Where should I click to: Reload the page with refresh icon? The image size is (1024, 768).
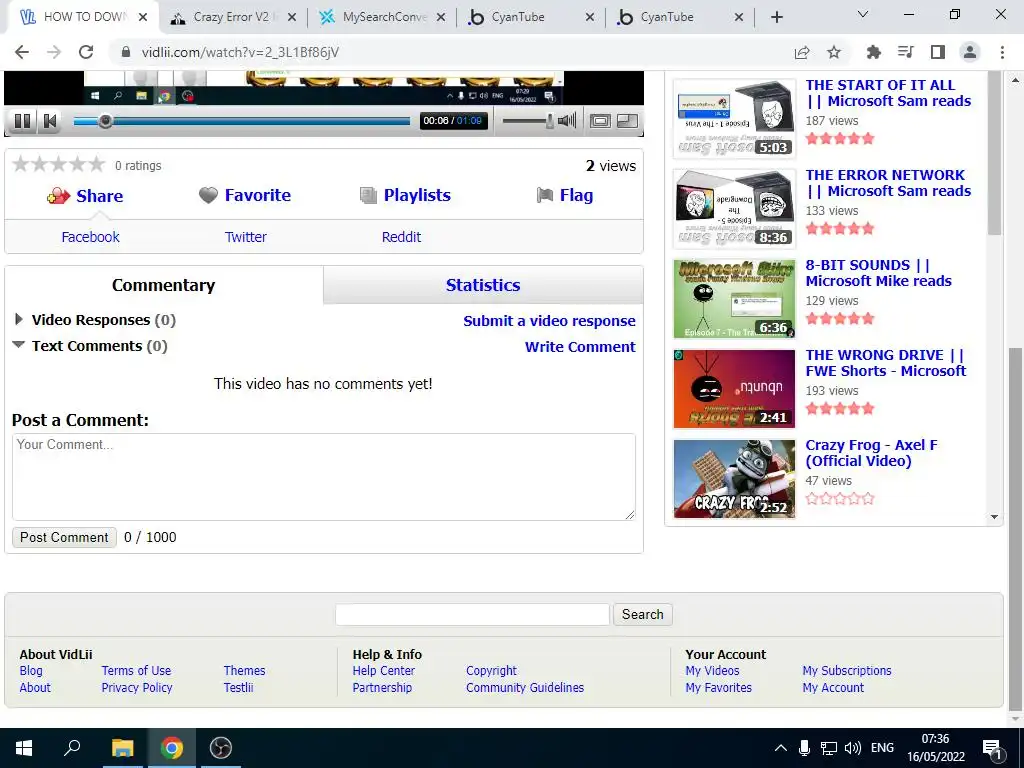pos(86,52)
